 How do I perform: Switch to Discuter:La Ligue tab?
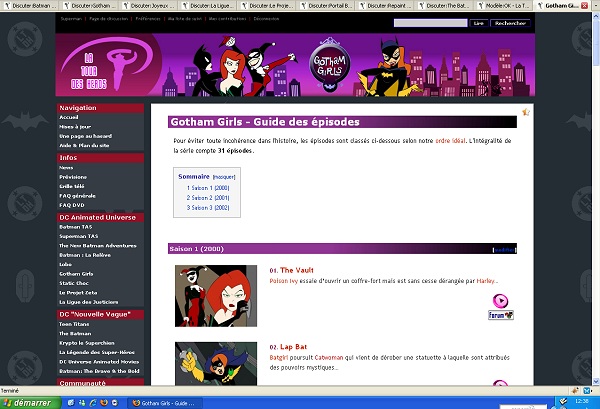(x=209, y=5)
